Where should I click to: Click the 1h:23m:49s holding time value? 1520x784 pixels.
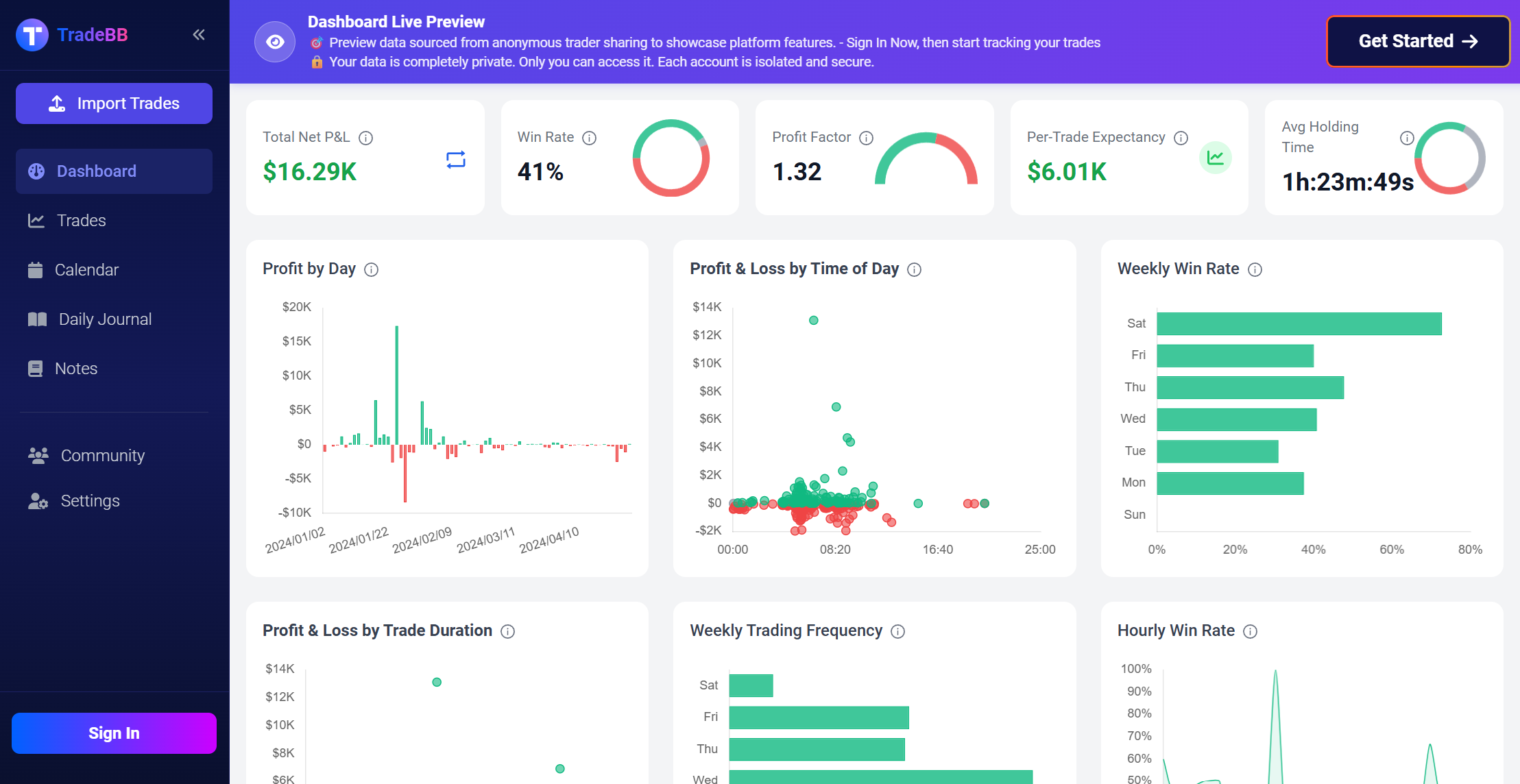pos(1348,182)
